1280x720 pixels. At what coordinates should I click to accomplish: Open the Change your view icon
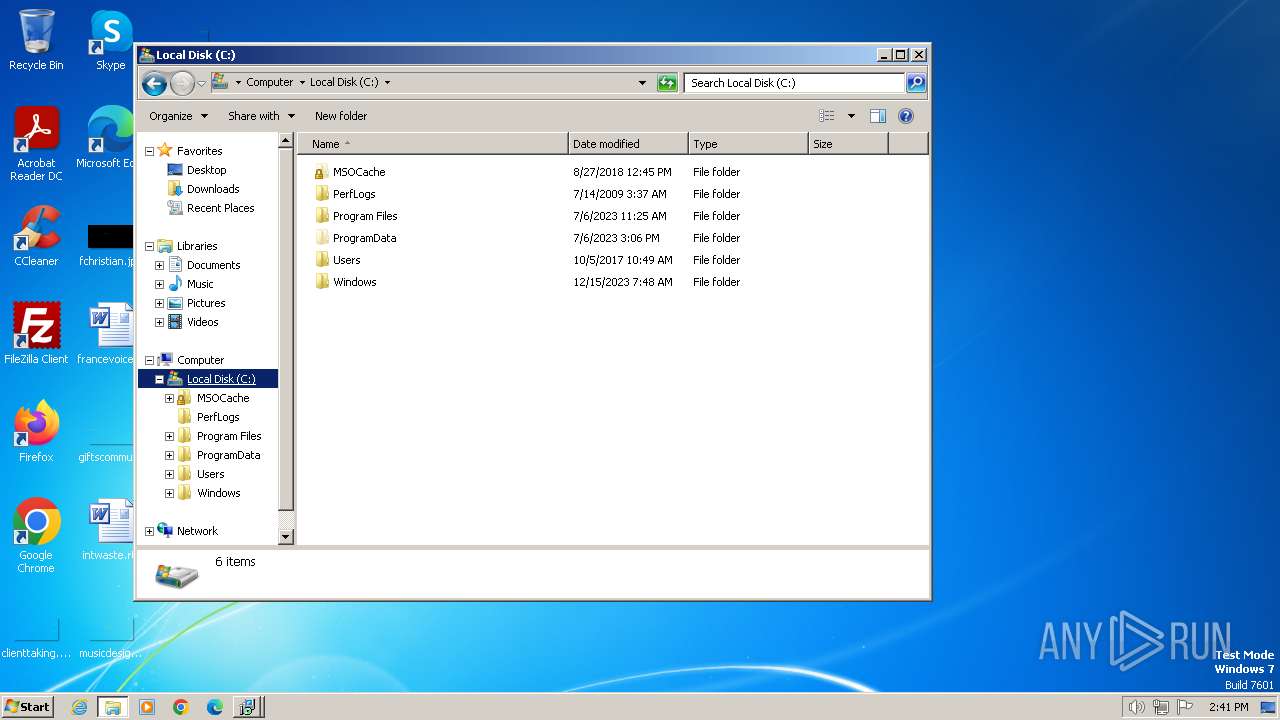[x=826, y=116]
